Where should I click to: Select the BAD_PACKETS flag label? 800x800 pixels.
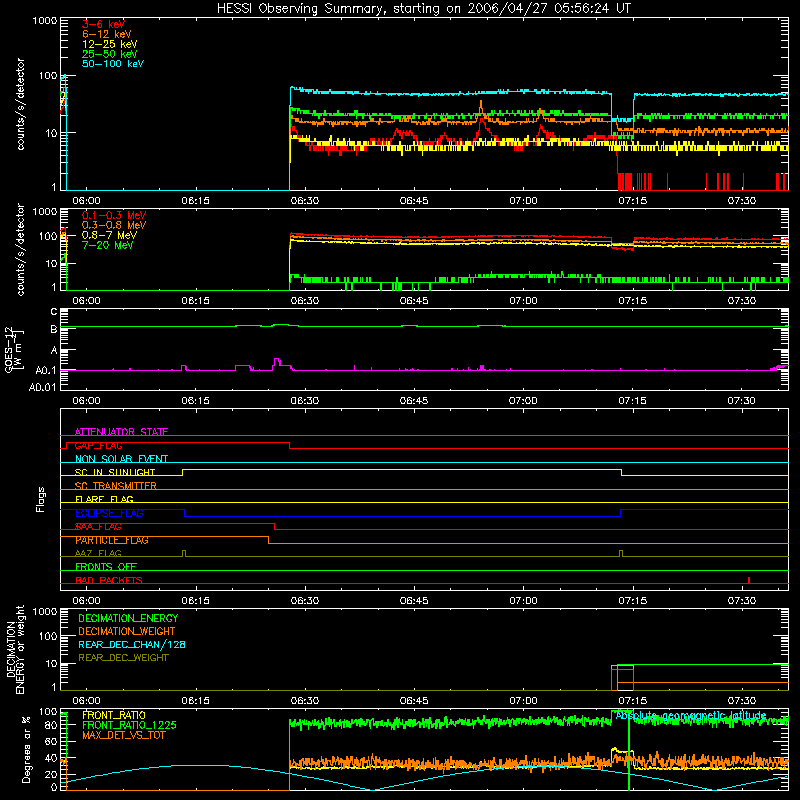click(x=109, y=580)
